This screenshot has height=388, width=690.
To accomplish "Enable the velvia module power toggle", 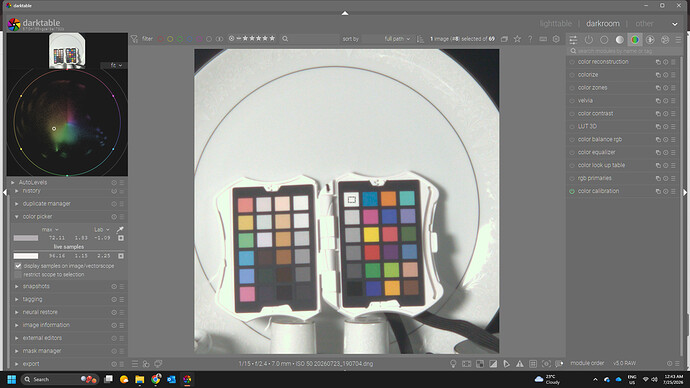I will tap(572, 101).
